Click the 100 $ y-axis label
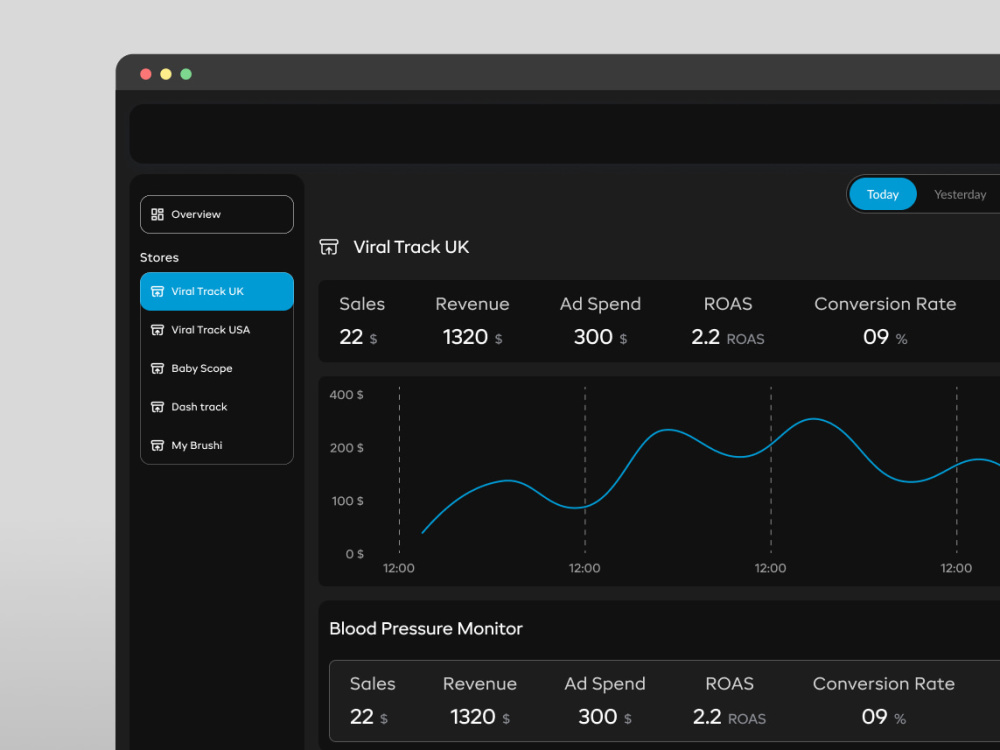The image size is (1000, 750). click(348, 501)
